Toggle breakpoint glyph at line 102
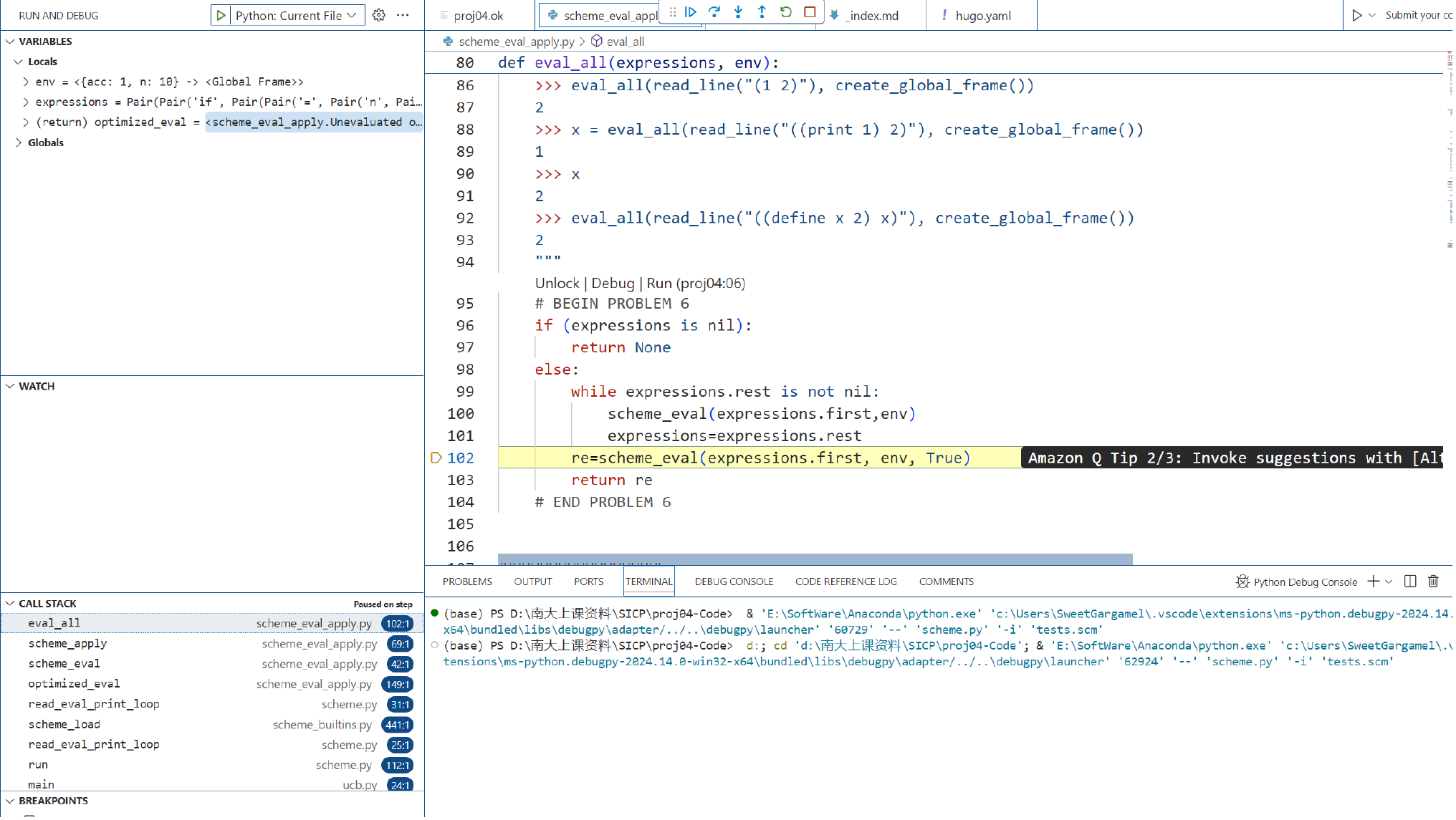The height and width of the screenshot is (820, 1456). pos(436,458)
